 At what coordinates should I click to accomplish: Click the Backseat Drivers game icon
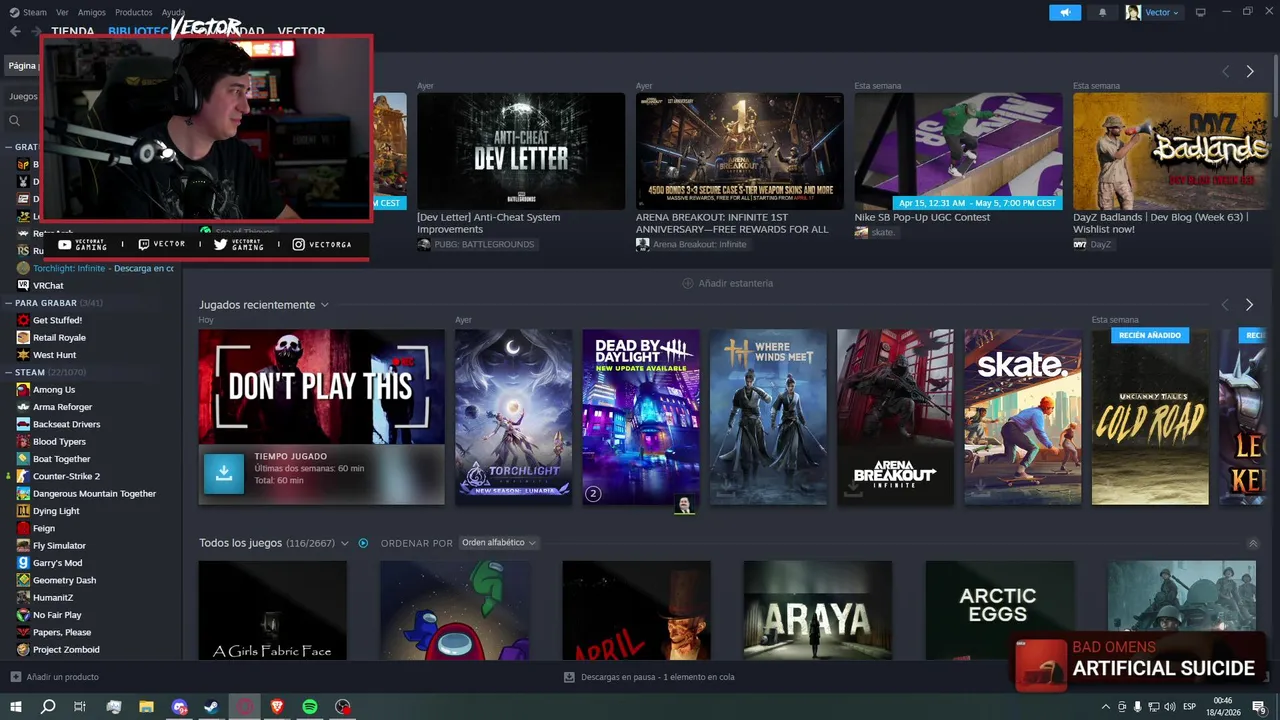click(23, 424)
